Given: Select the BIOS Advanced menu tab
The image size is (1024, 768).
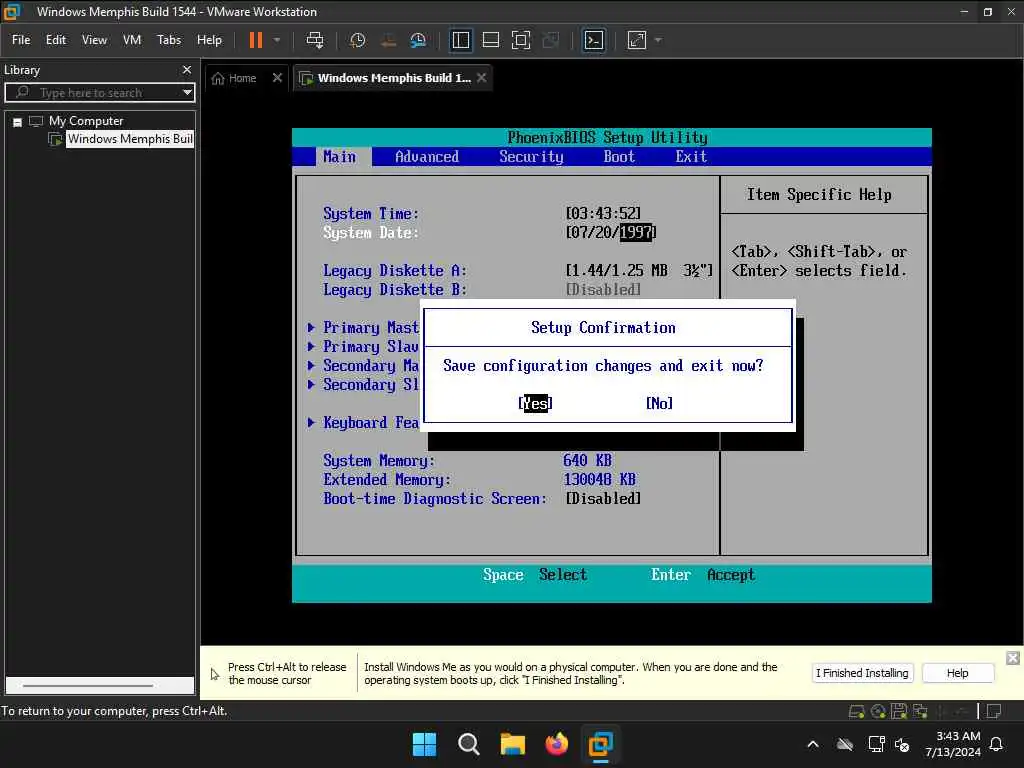Looking at the screenshot, I should click(x=426, y=157).
